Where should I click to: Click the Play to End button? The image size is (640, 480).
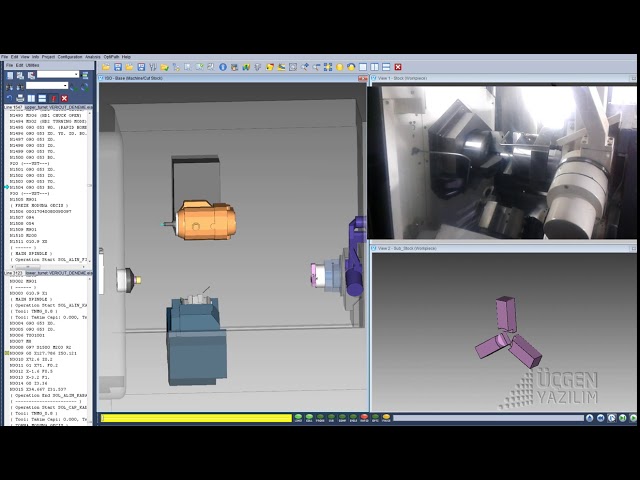pos(633,418)
